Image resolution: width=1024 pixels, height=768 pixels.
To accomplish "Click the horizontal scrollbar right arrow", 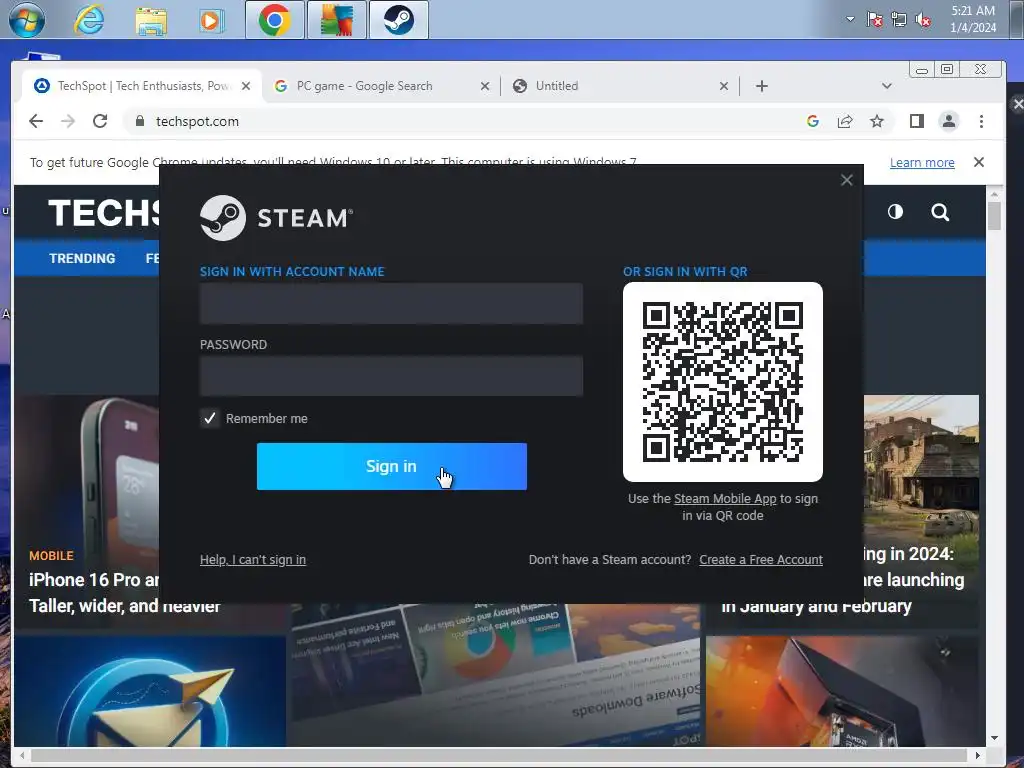I will [978, 756].
